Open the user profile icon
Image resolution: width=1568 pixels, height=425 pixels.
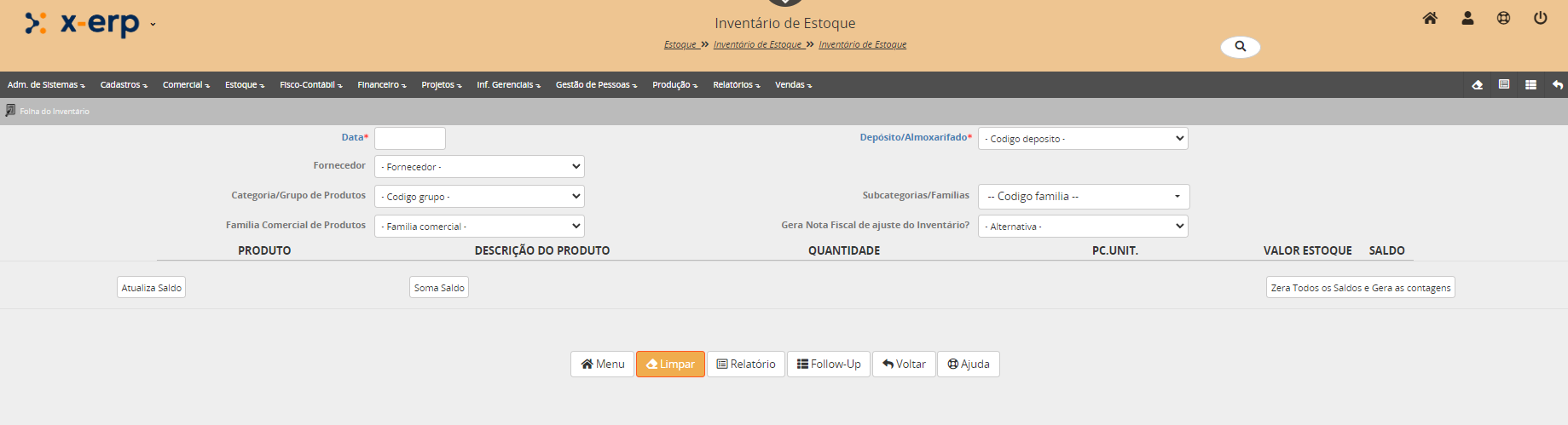[1467, 18]
